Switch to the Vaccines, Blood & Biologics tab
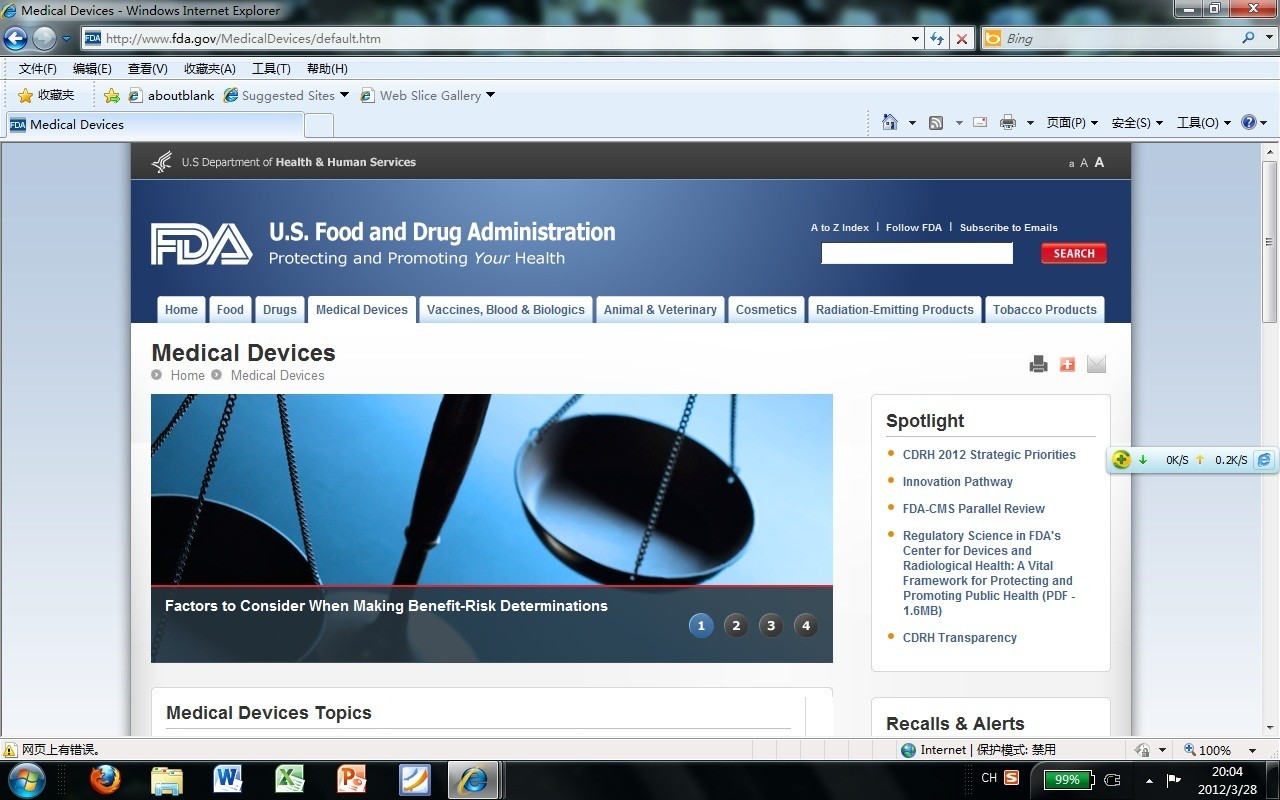1280x800 pixels. 506,309
